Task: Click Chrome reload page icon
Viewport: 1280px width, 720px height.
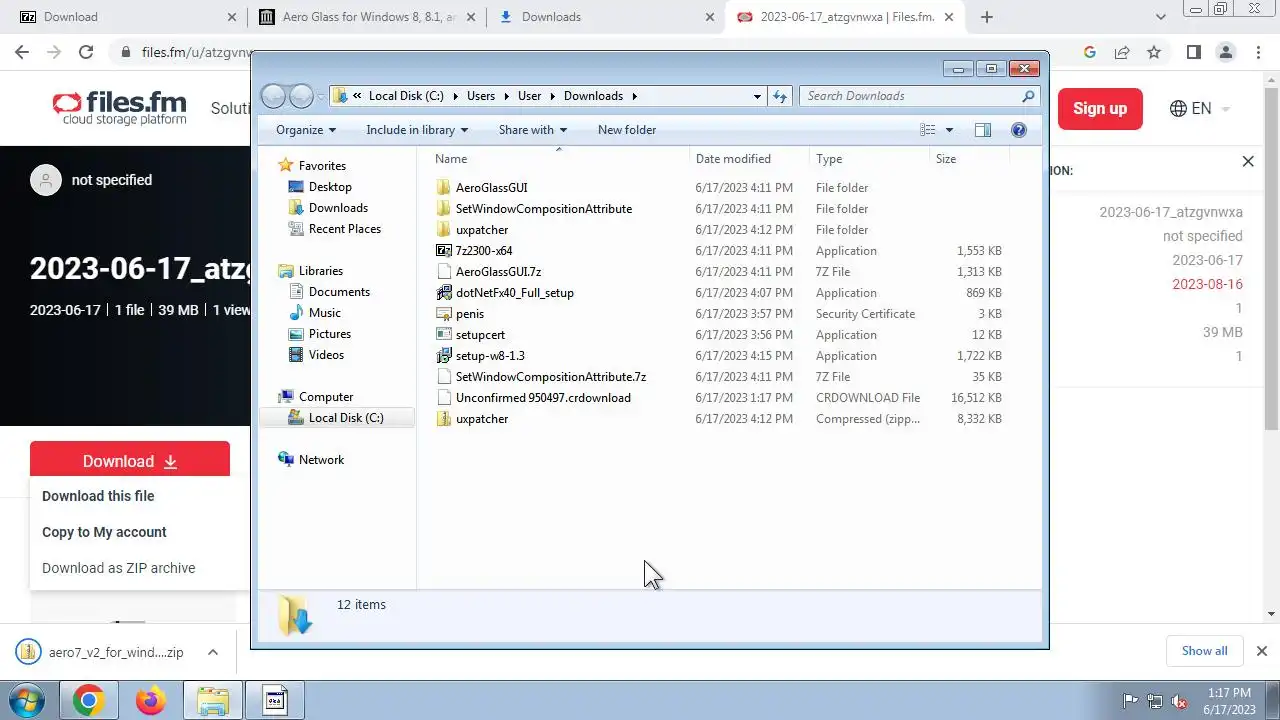Action: tap(86, 52)
